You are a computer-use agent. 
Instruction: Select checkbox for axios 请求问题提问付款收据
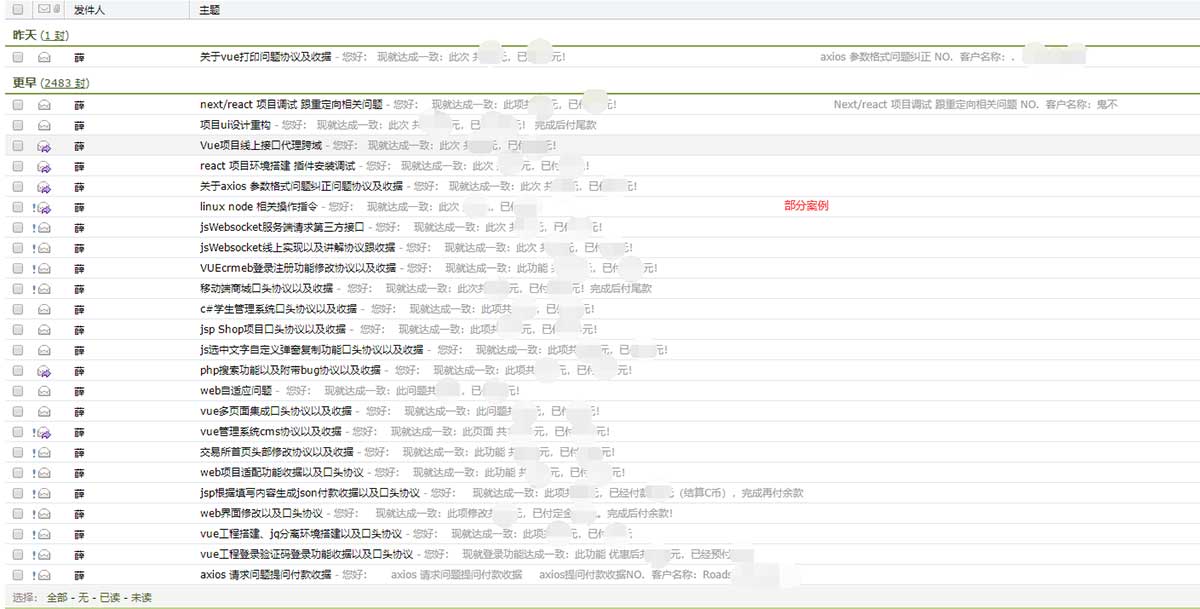coord(18,575)
